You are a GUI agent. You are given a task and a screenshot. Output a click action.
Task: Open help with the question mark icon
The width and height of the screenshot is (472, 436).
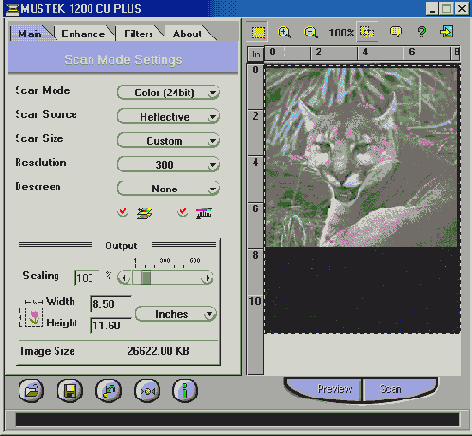(x=422, y=32)
